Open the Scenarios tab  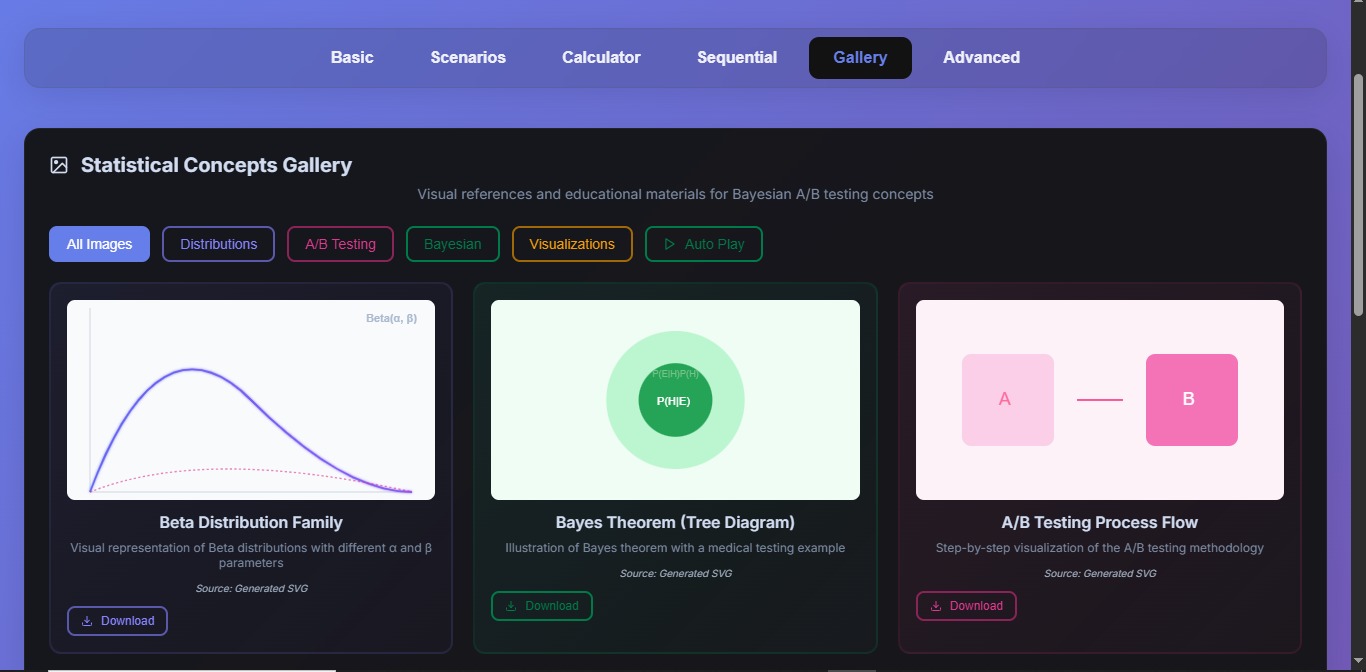pos(468,58)
